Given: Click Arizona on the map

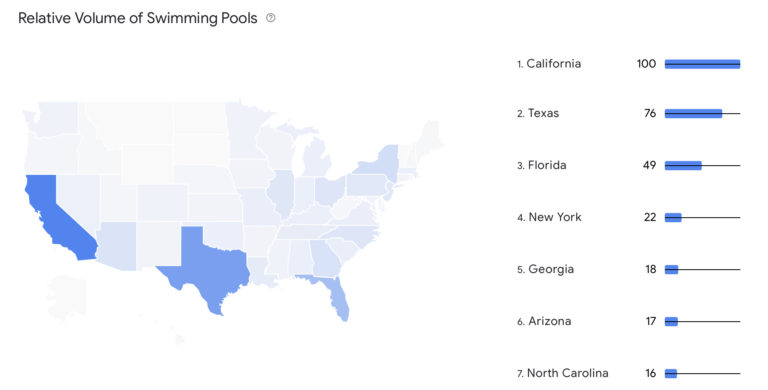Looking at the screenshot, I should point(118,246).
